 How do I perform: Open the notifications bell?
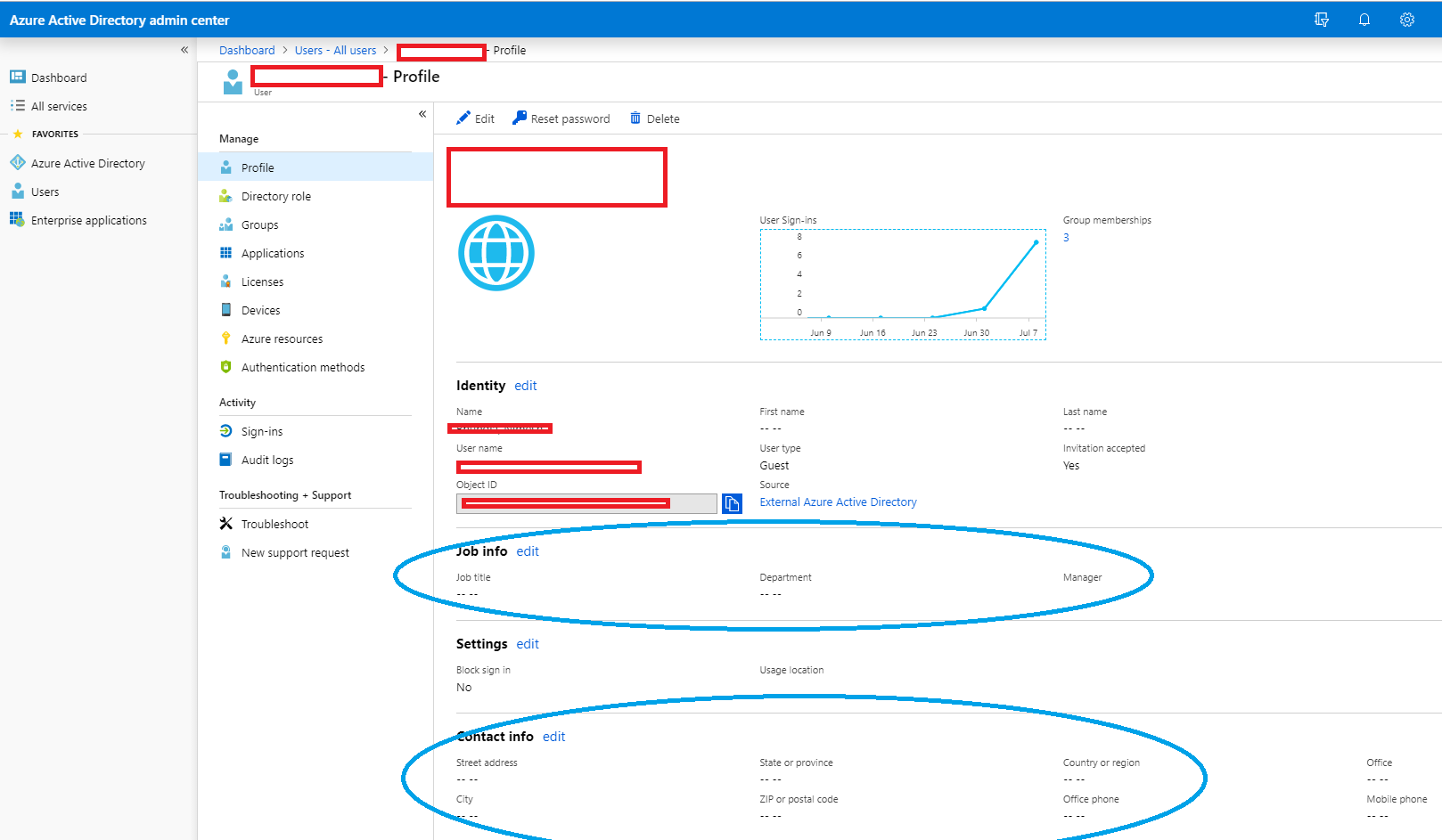pos(1364,20)
